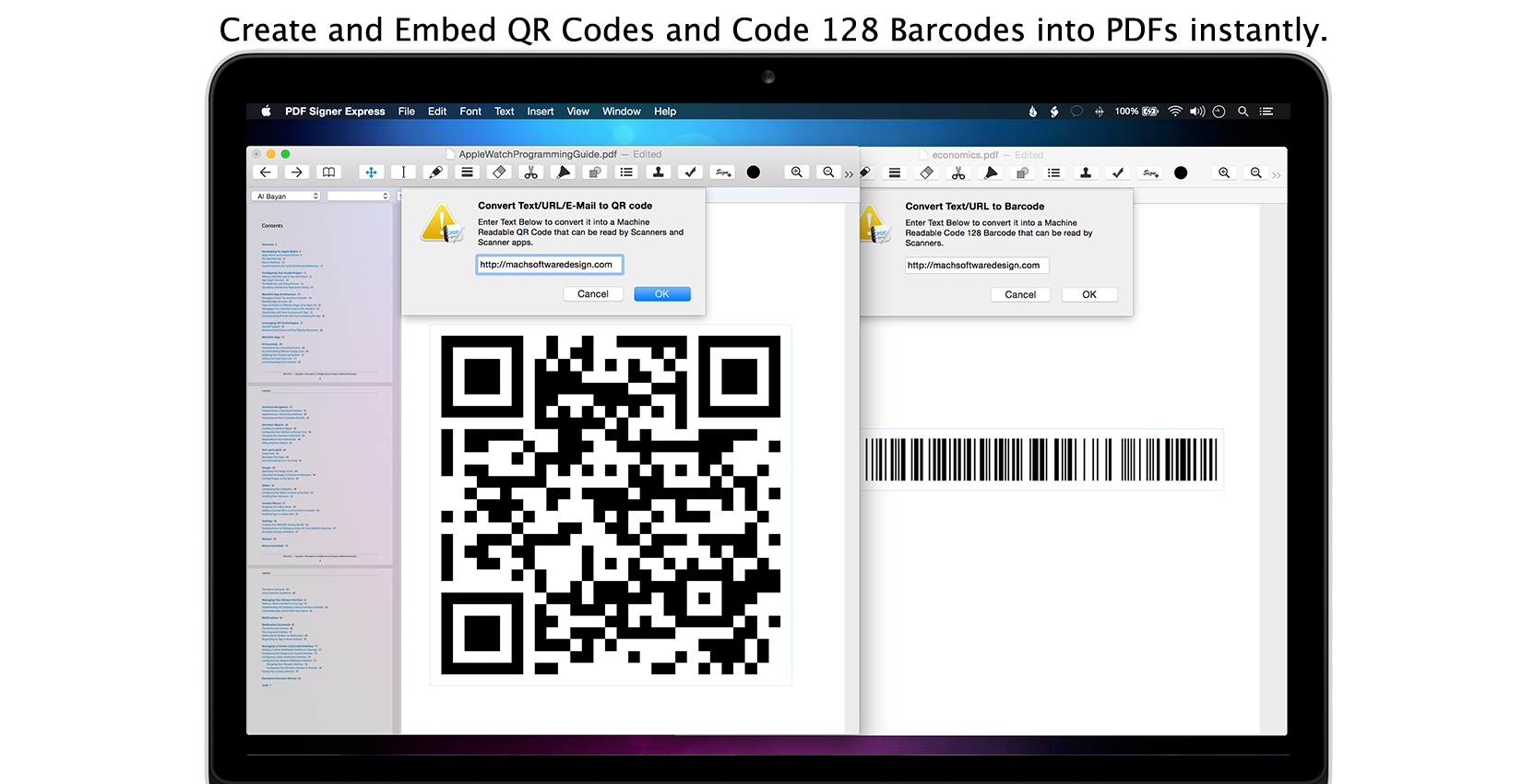Click the bulleted list icon in AppleWatch window
Screen dimensions: 1522x784
click(x=626, y=172)
